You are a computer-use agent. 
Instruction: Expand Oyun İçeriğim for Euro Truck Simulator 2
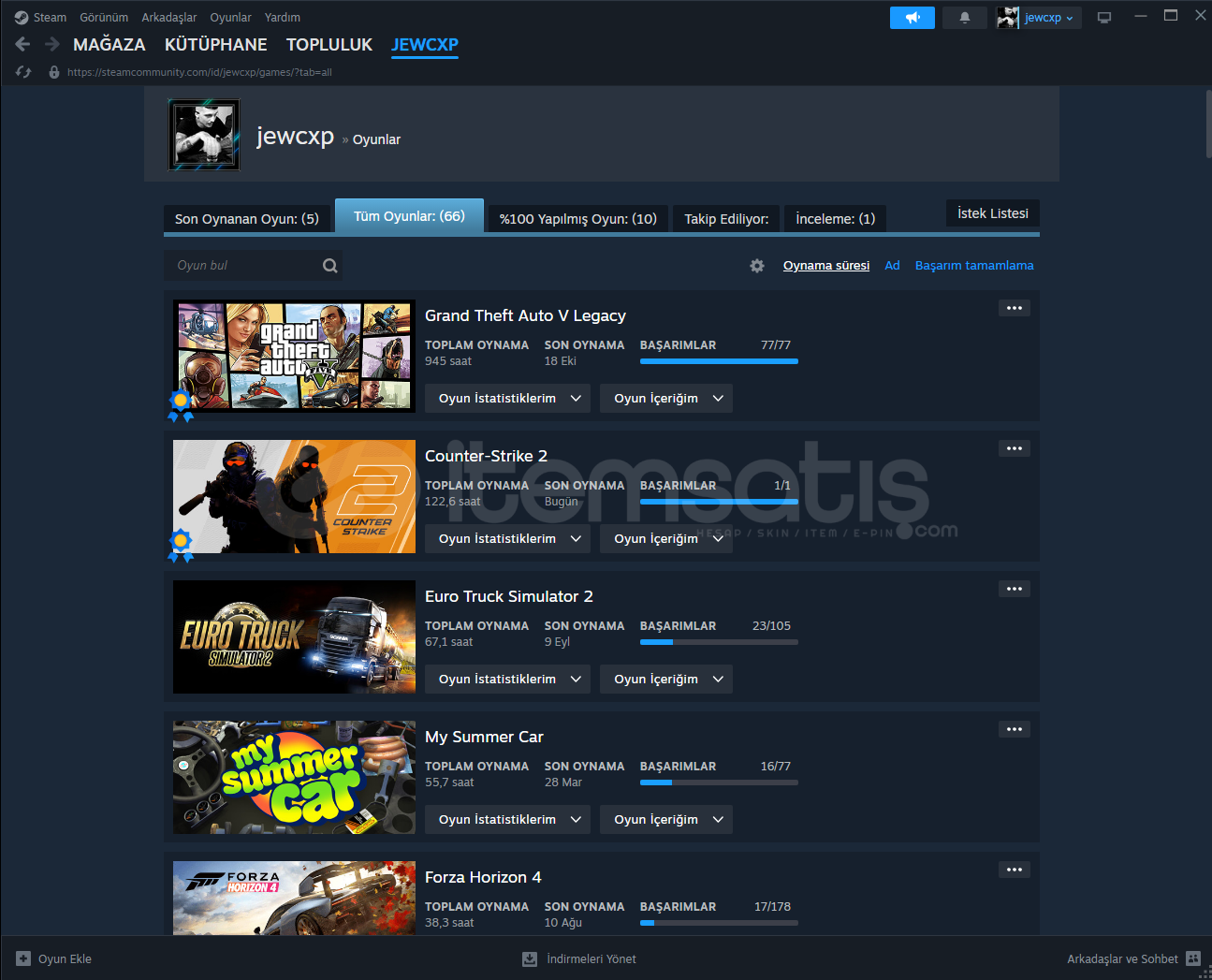click(665, 680)
